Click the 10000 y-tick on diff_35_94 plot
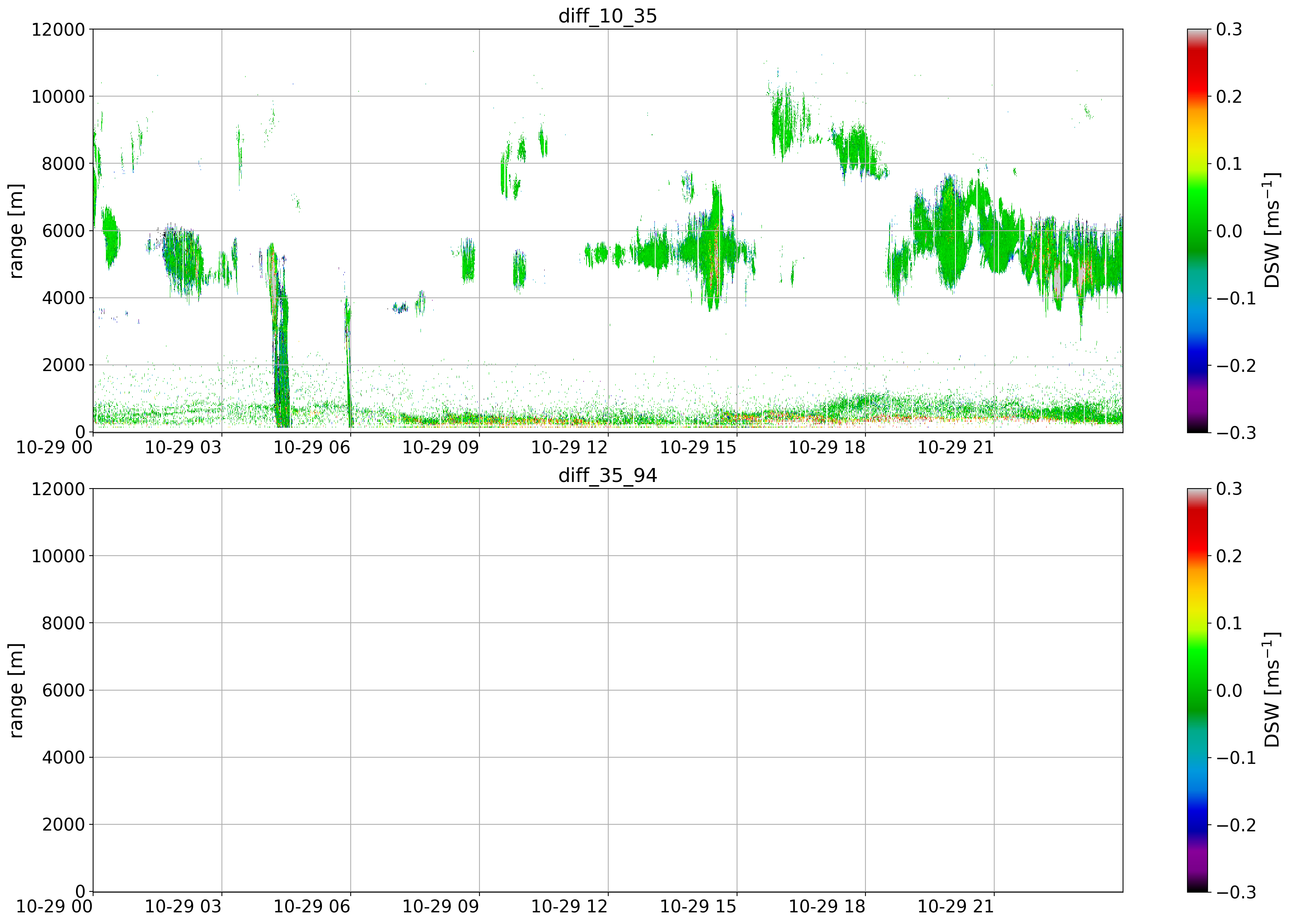The image size is (1291, 924). (58, 556)
